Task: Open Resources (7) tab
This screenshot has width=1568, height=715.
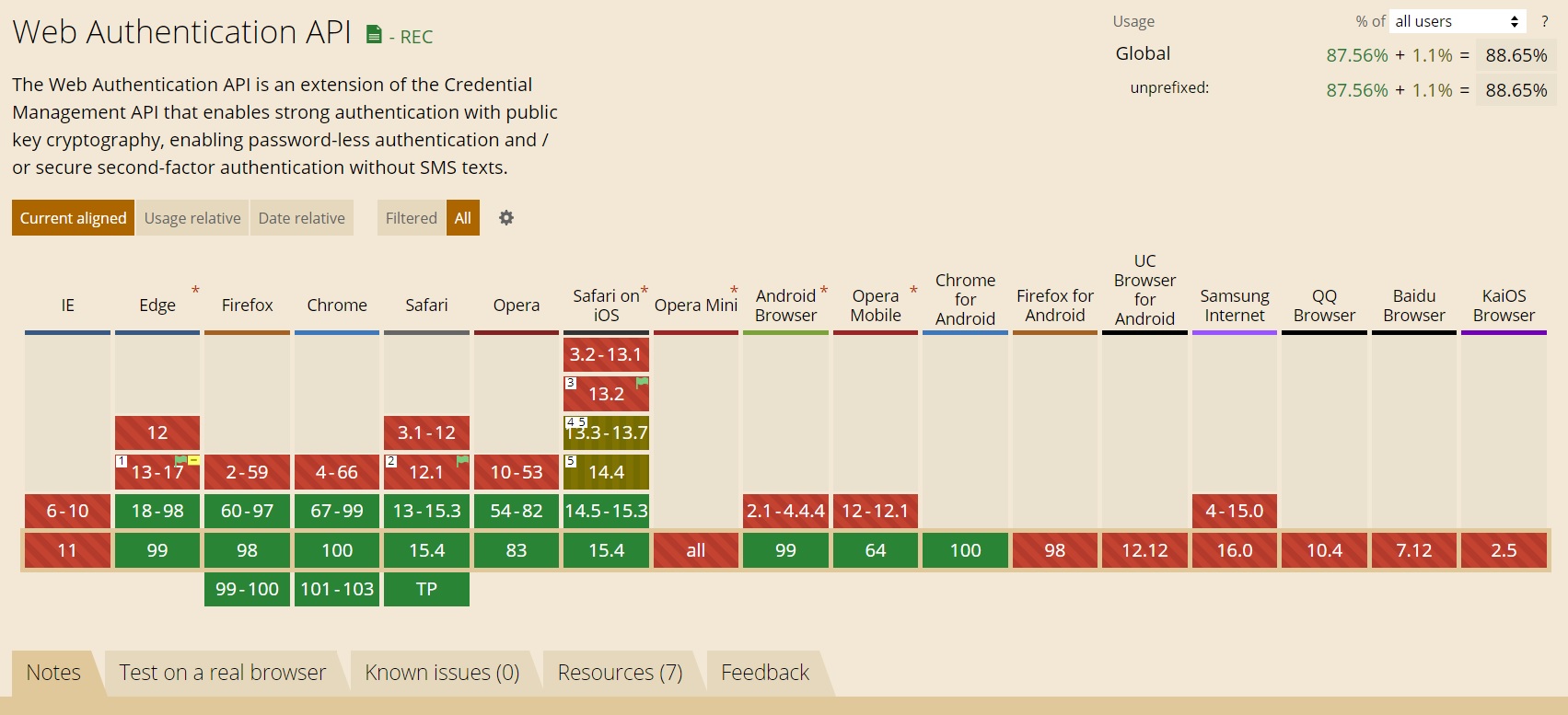Action: [620, 673]
